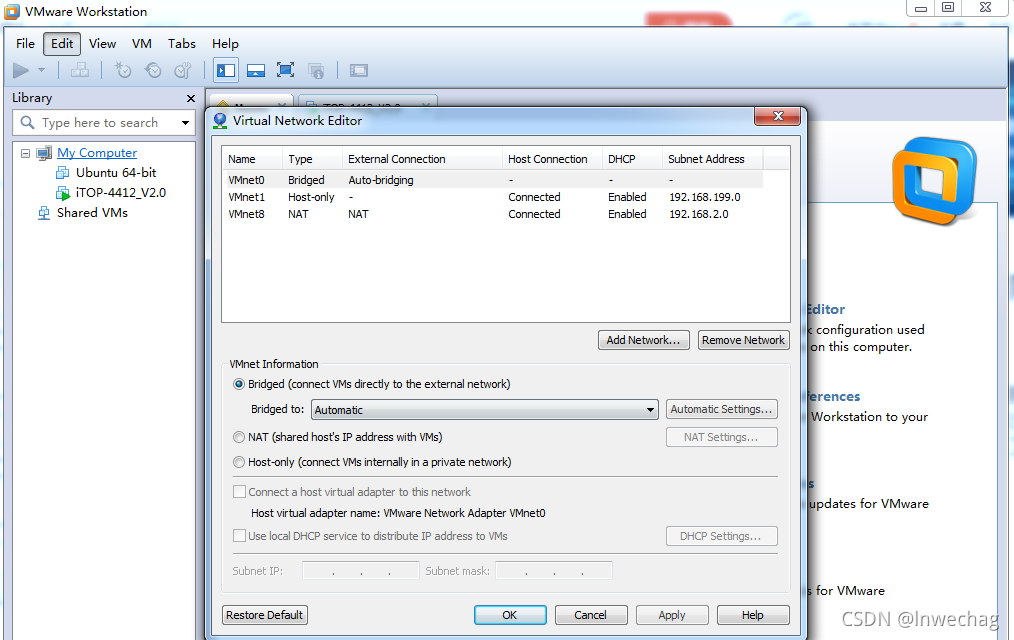Check Use local DHCP service checkbox

pos(239,536)
